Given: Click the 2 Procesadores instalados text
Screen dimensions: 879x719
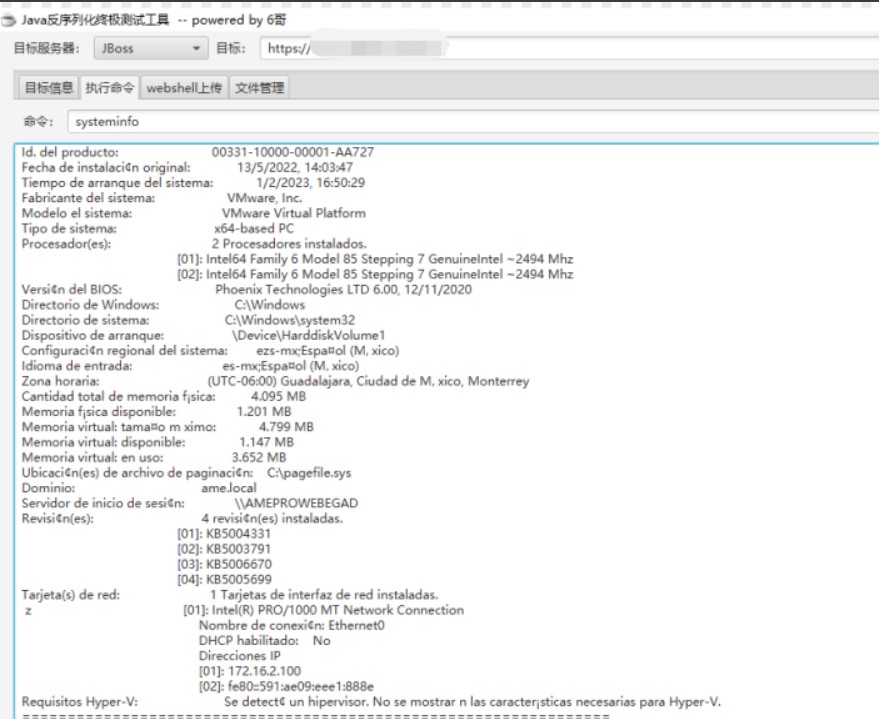Looking at the screenshot, I should 289,244.
